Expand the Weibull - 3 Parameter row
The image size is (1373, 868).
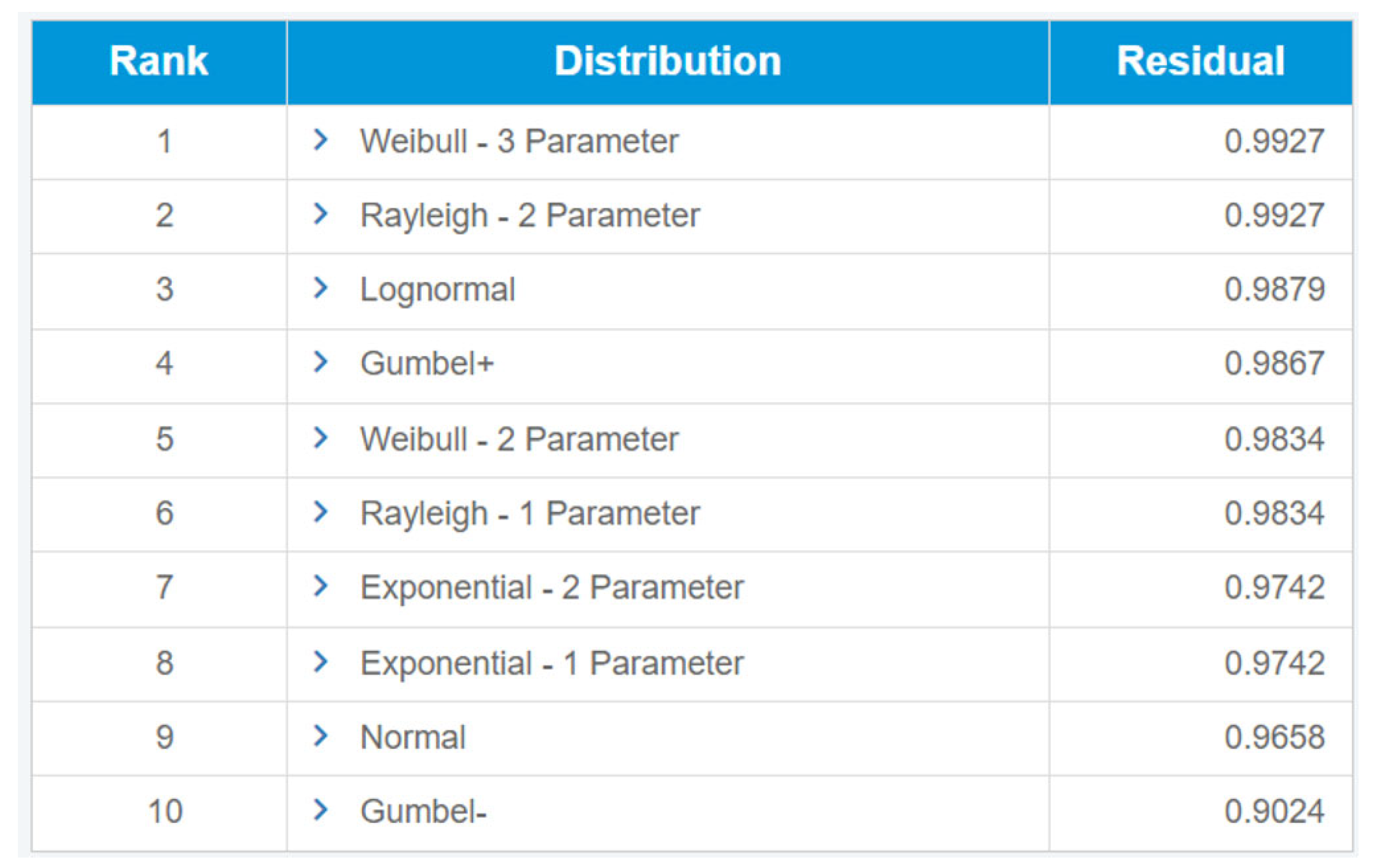click(321, 140)
